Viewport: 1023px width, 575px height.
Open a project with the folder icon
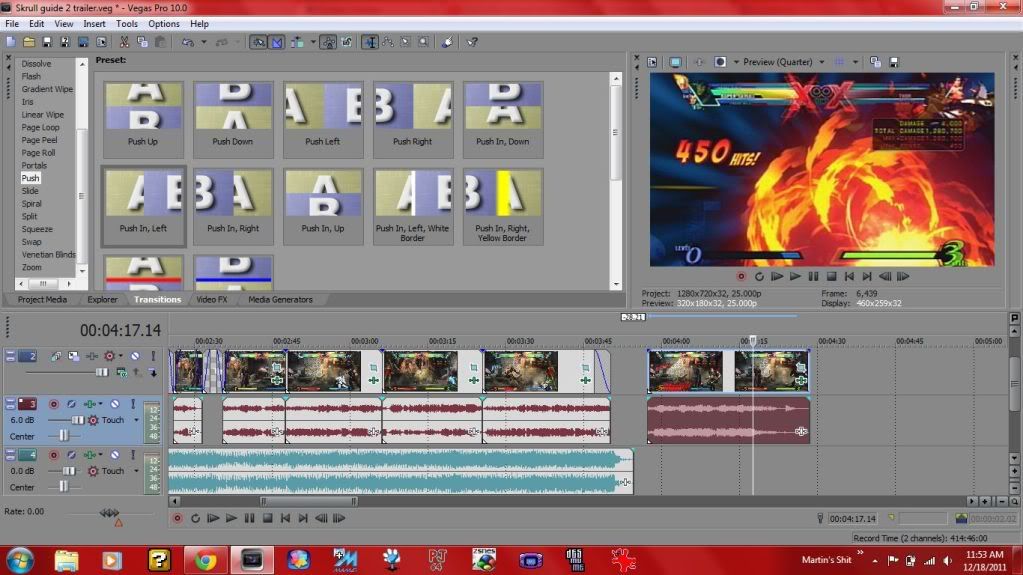pos(29,42)
